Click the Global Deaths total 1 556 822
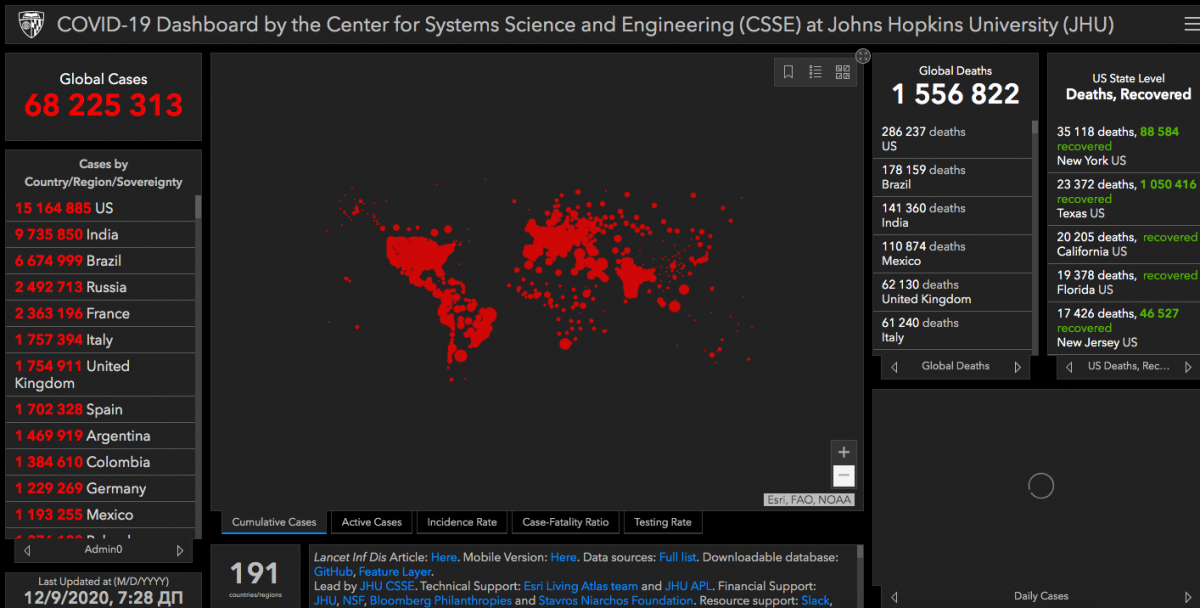The image size is (1200, 608). 956,95
